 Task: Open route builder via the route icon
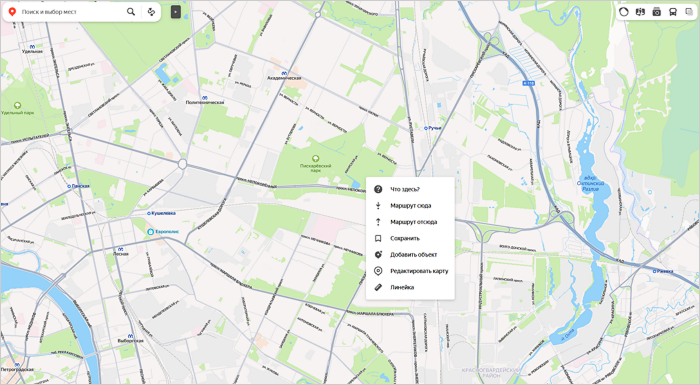[151, 12]
